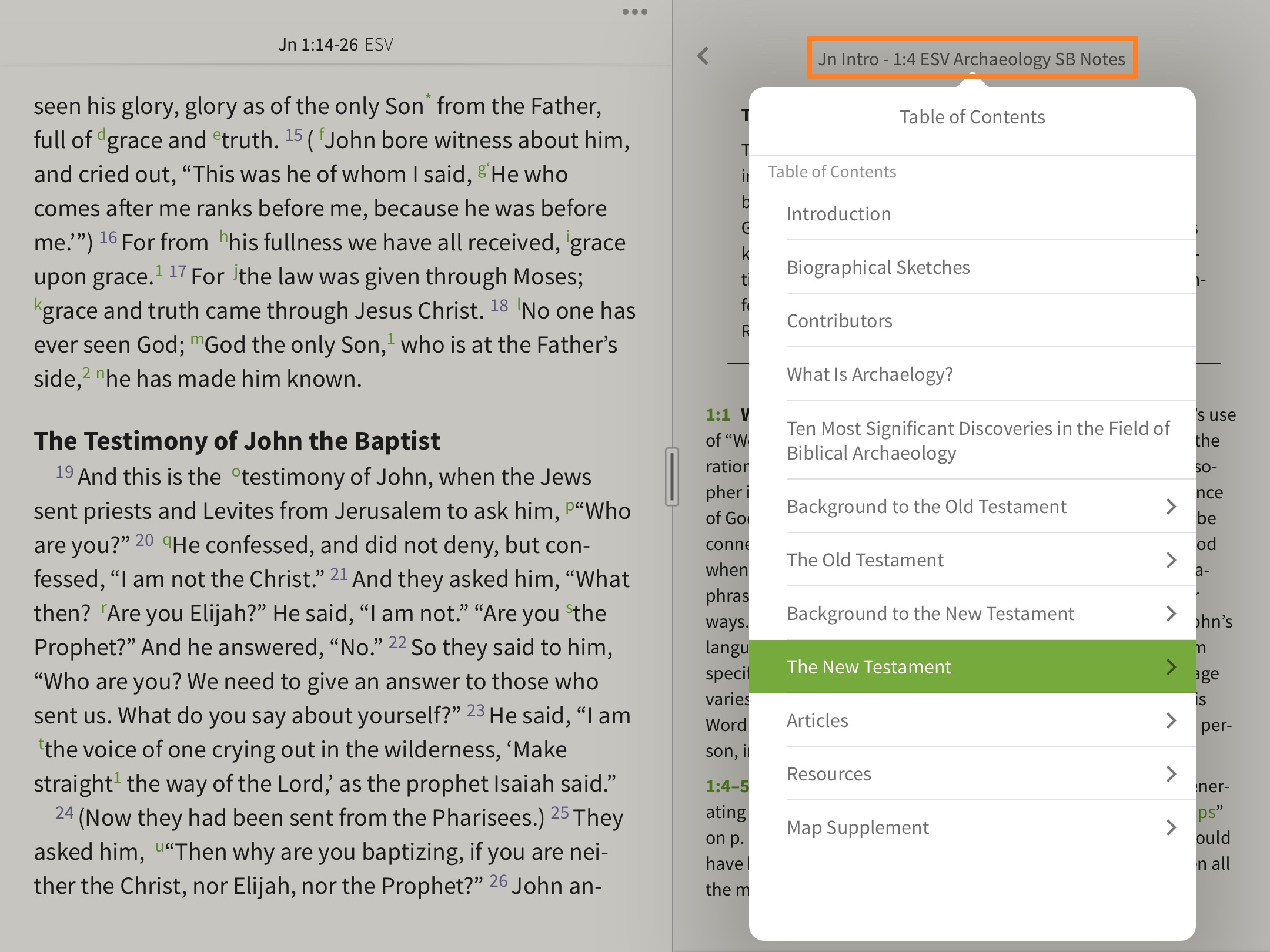
Task: Choose What Is Archaelogy? entry
Action: tap(972, 374)
